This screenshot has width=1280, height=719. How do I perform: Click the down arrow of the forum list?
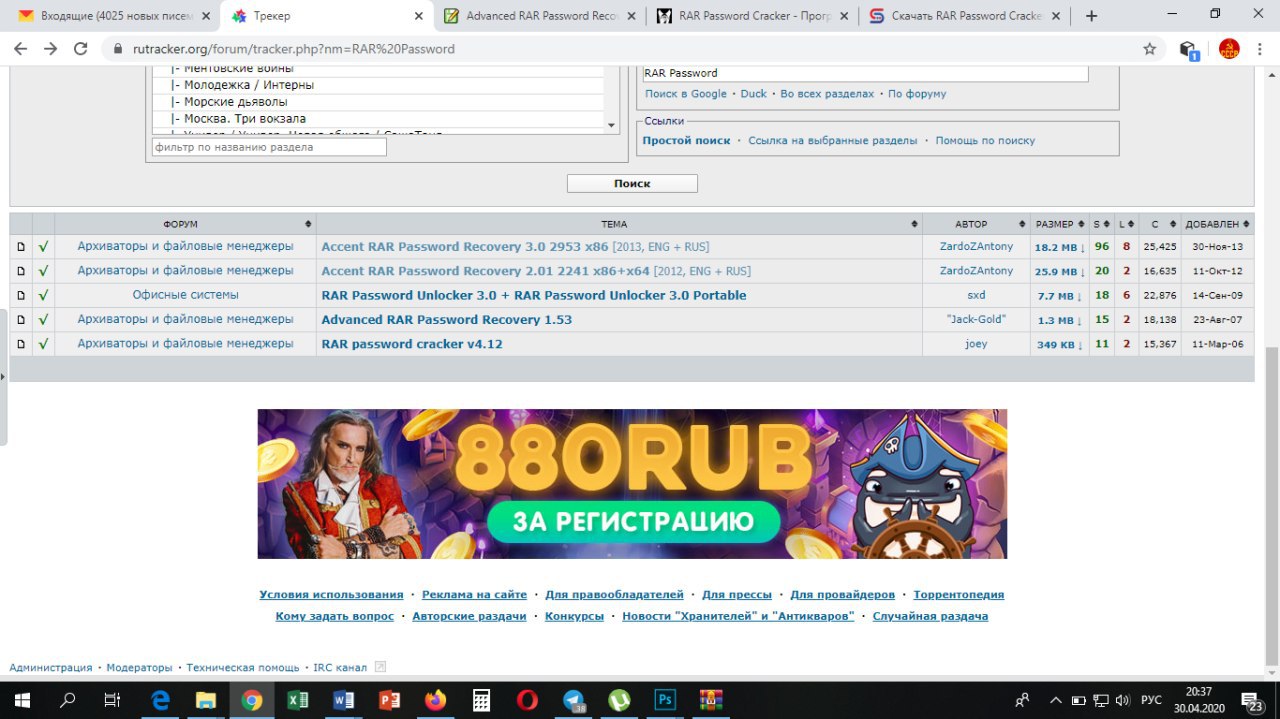(x=612, y=125)
